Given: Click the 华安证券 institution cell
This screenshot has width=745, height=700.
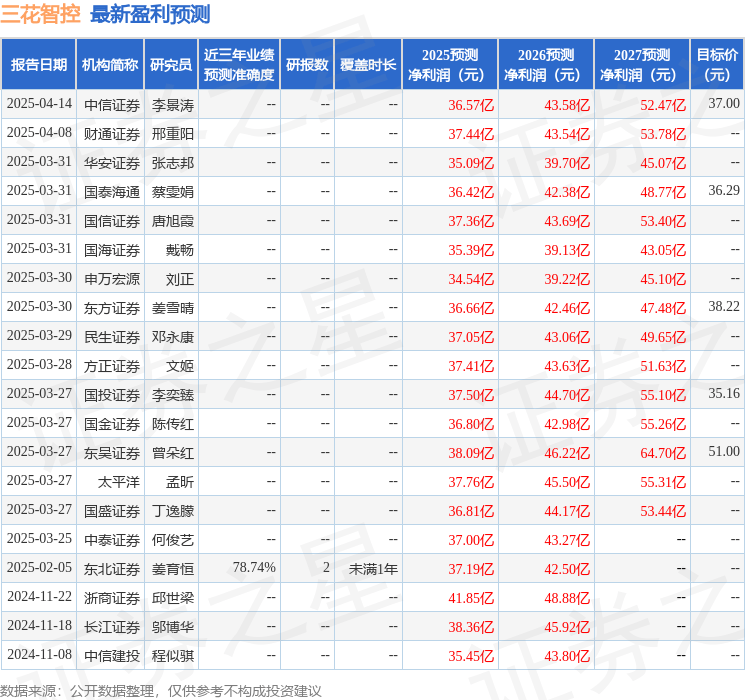Looking at the screenshot, I should 112,163.
